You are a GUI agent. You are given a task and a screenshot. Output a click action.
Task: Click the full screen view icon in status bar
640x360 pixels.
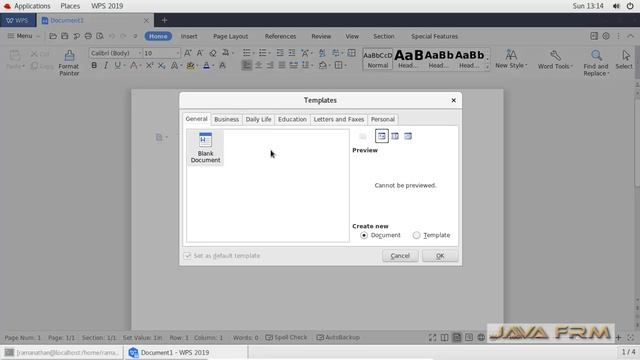point(432,338)
